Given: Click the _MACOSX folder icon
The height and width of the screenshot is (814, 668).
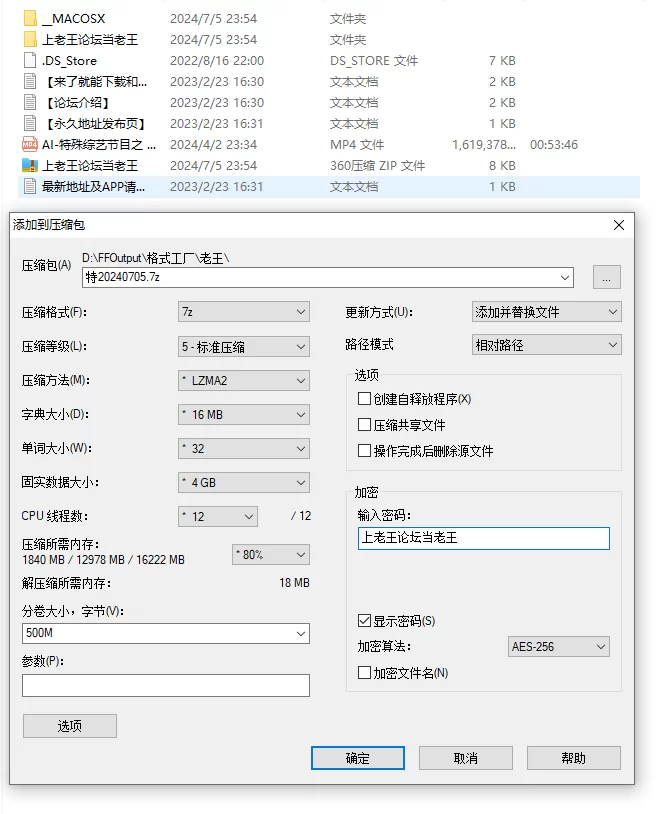Looking at the screenshot, I should coord(30,19).
